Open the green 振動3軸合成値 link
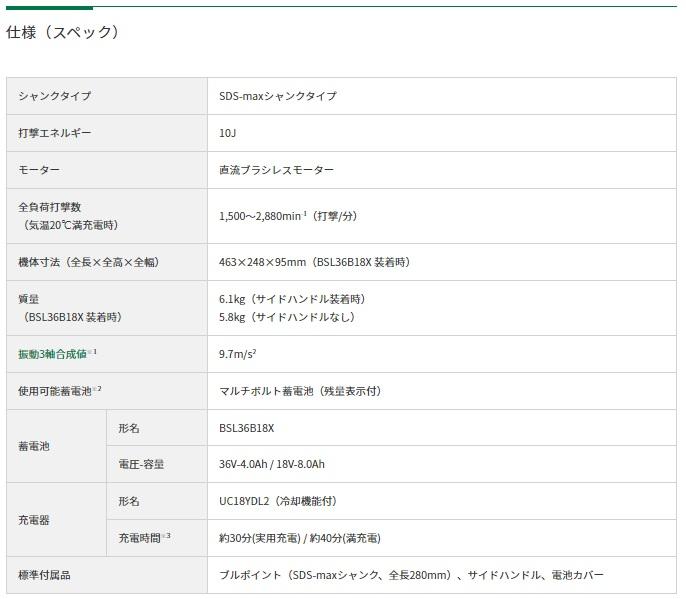 (x=52, y=354)
